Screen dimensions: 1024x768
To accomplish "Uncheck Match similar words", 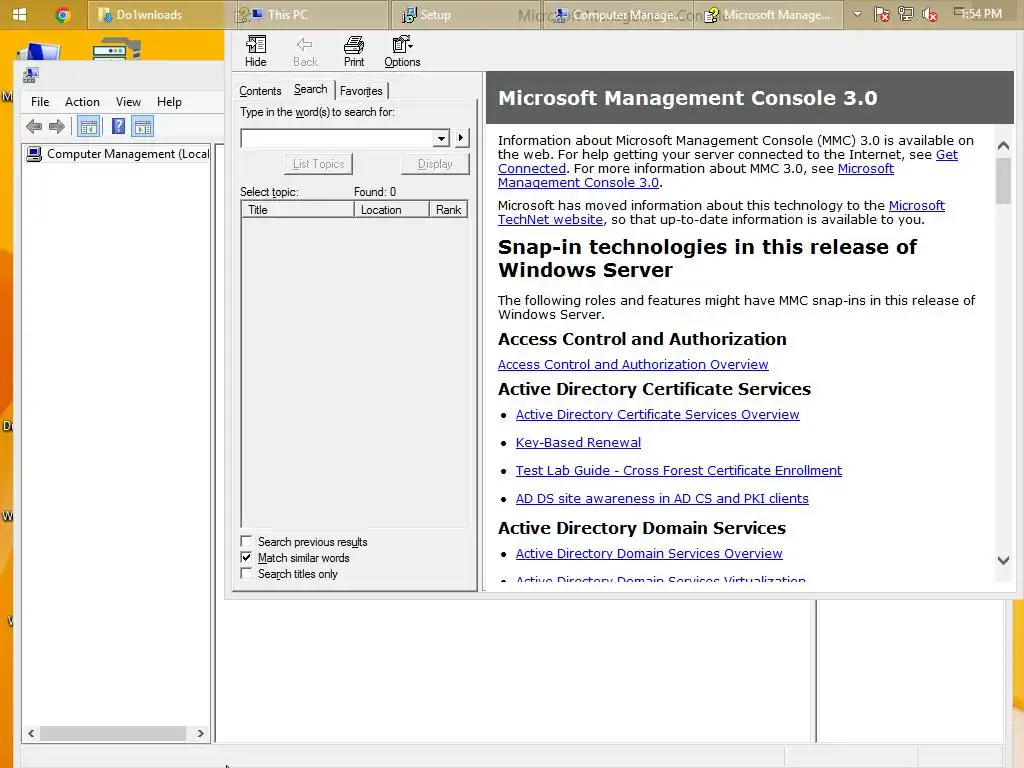I will point(246,558).
